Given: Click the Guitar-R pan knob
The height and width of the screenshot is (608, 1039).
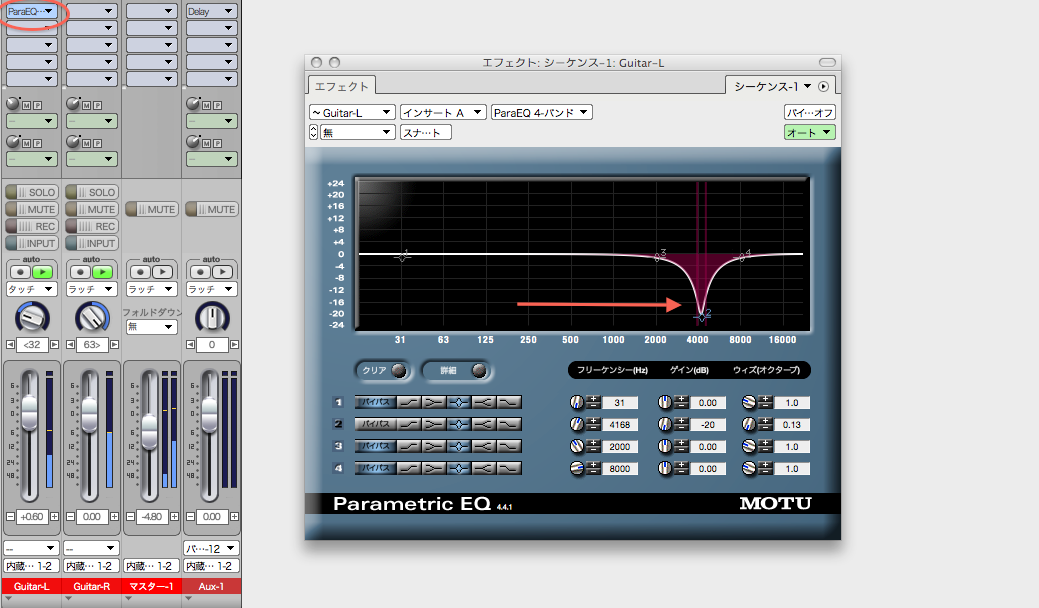Looking at the screenshot, I should click(x=92, y=317).
